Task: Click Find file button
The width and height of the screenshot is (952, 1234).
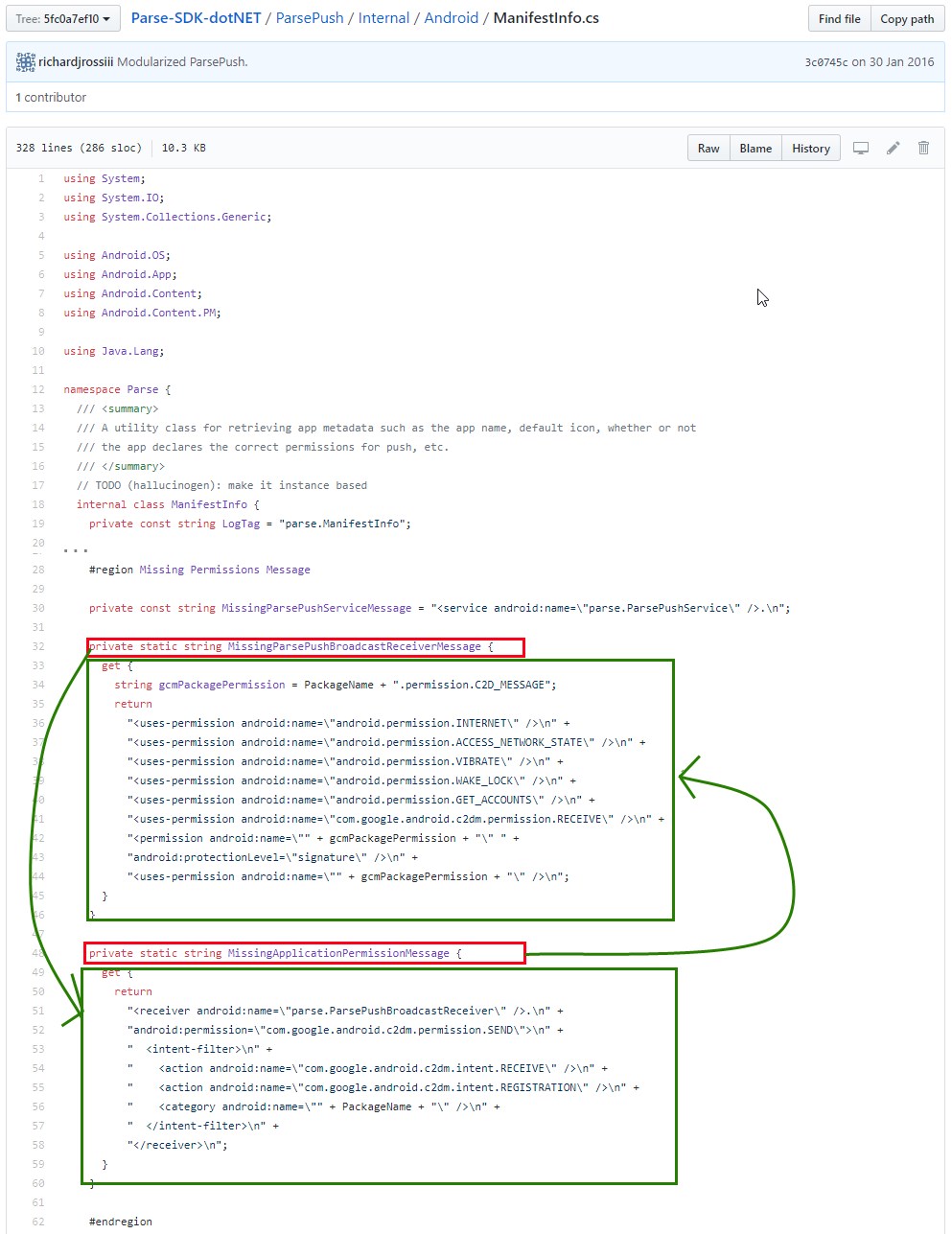Action: [x=840, y=18]
